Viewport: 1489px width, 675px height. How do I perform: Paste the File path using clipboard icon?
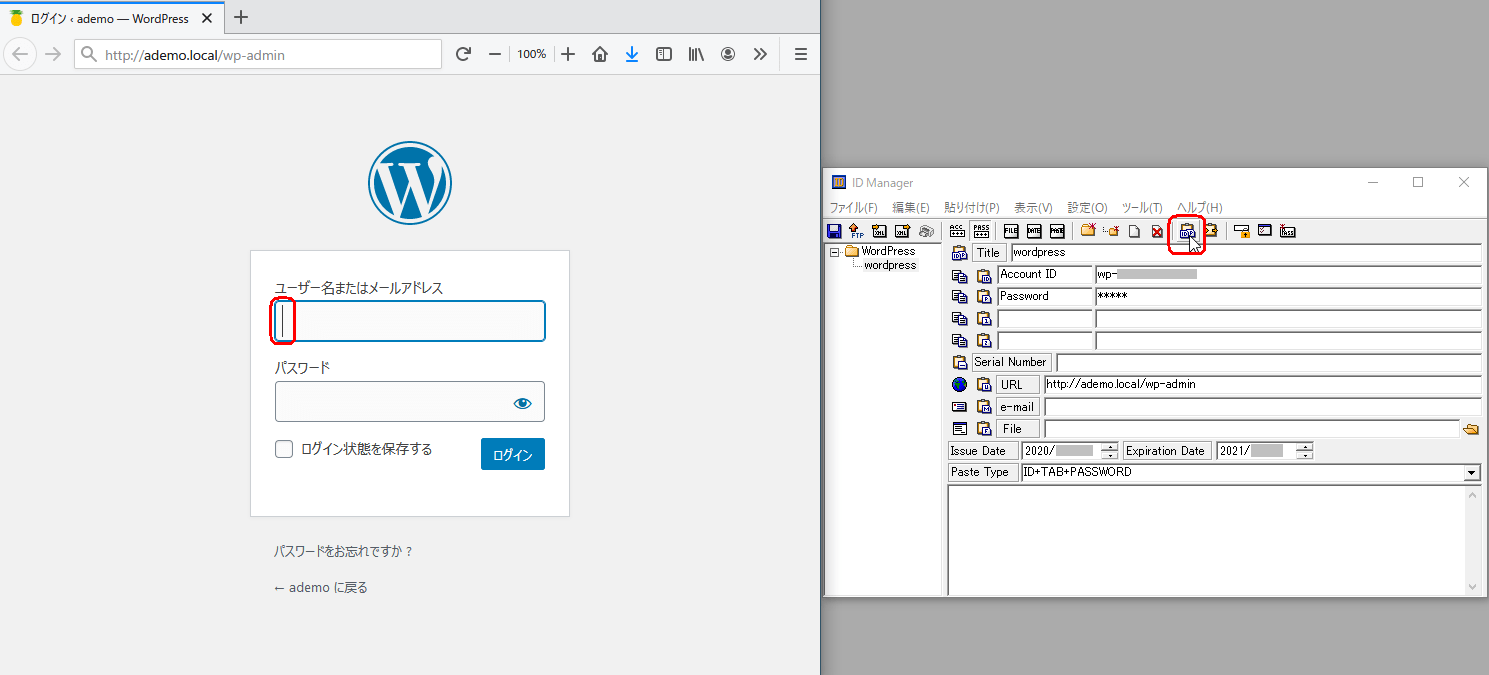click(984, 429)
